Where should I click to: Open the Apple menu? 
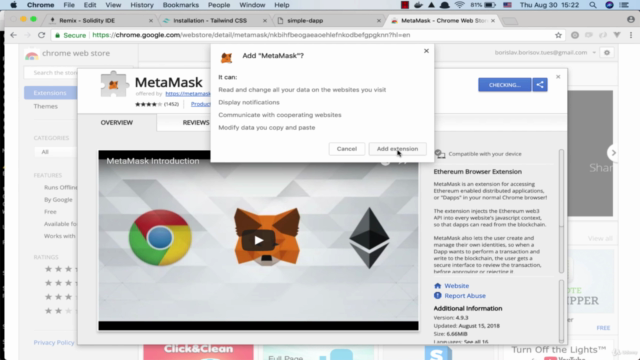(13, 5)
